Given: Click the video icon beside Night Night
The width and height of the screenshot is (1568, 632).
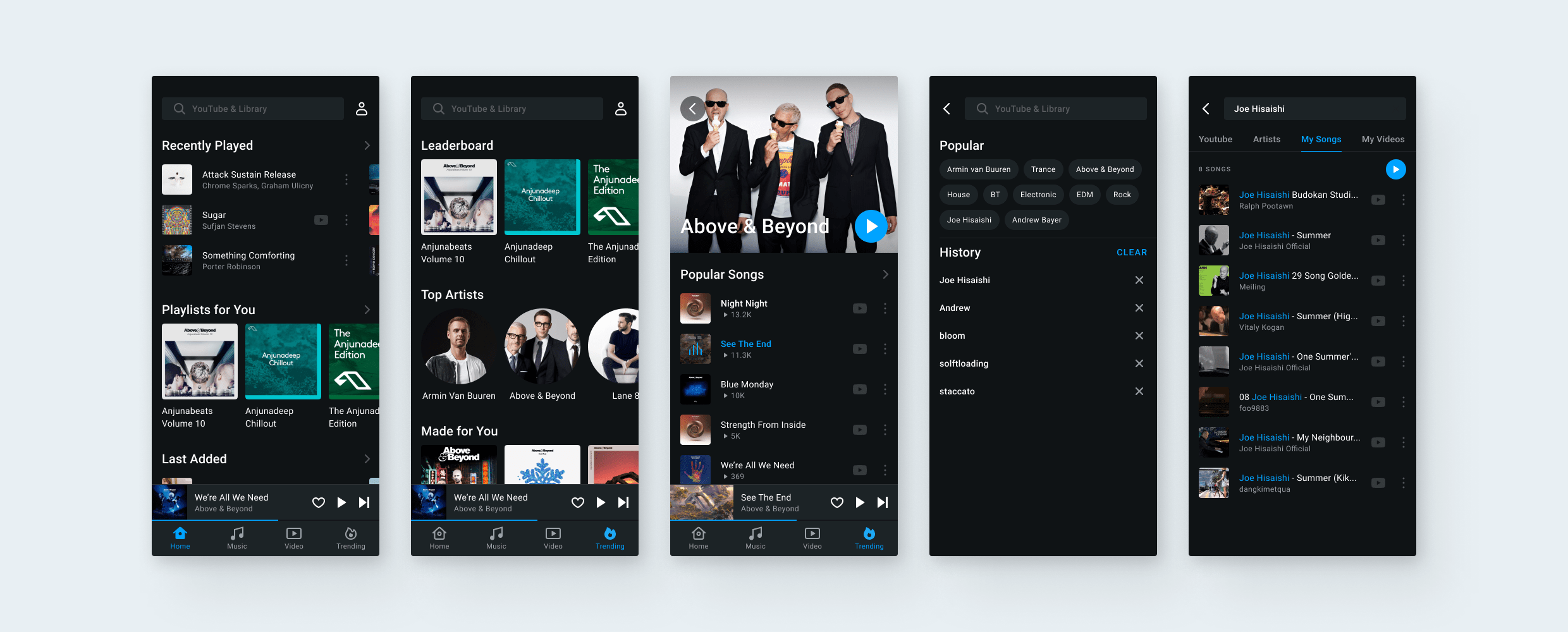Looking at the screenshot, I should click(x=860, y=308).
